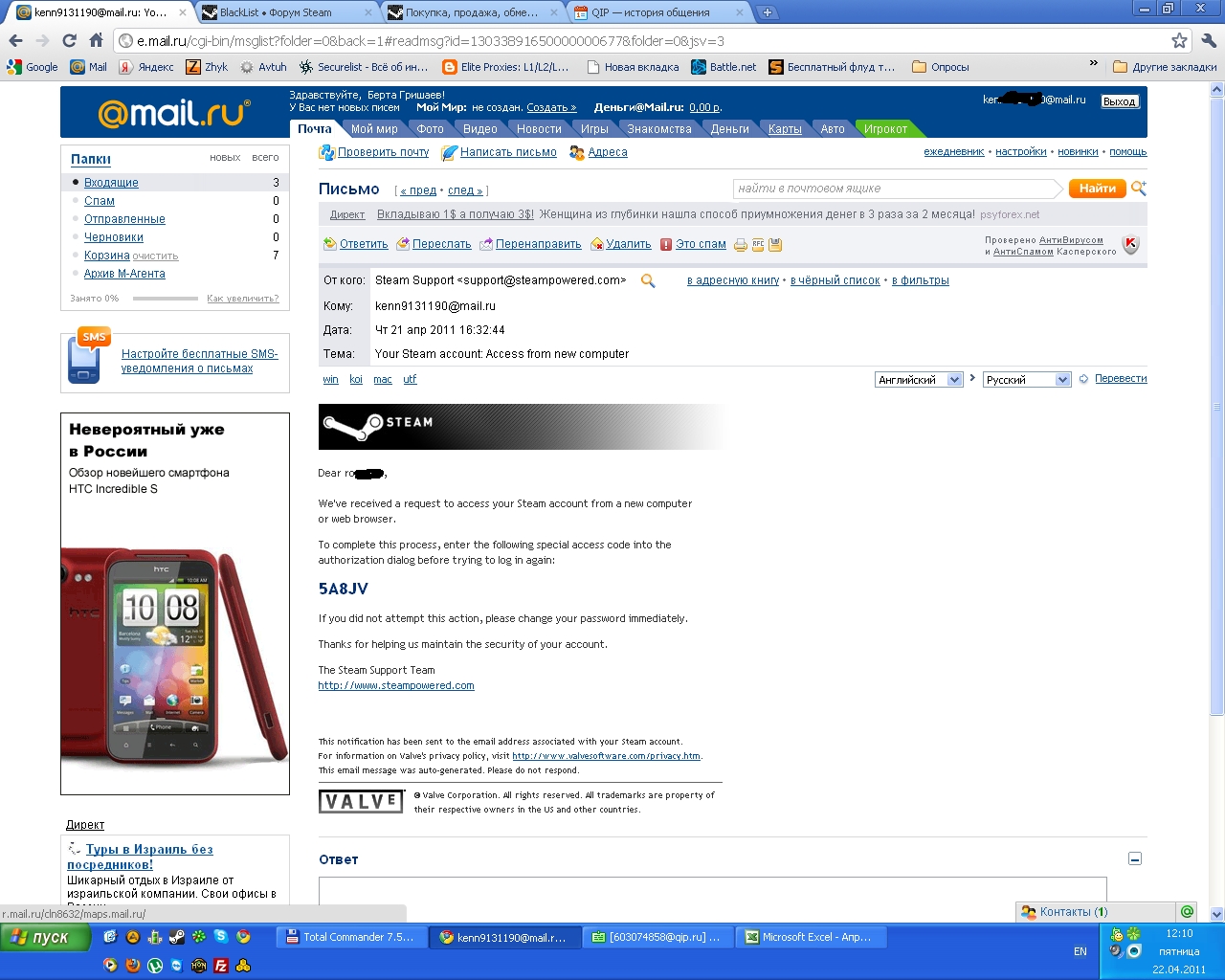This screenshot has width=1225, height=980.
Task: Click inside the reply text area
Action: point(712,890)
